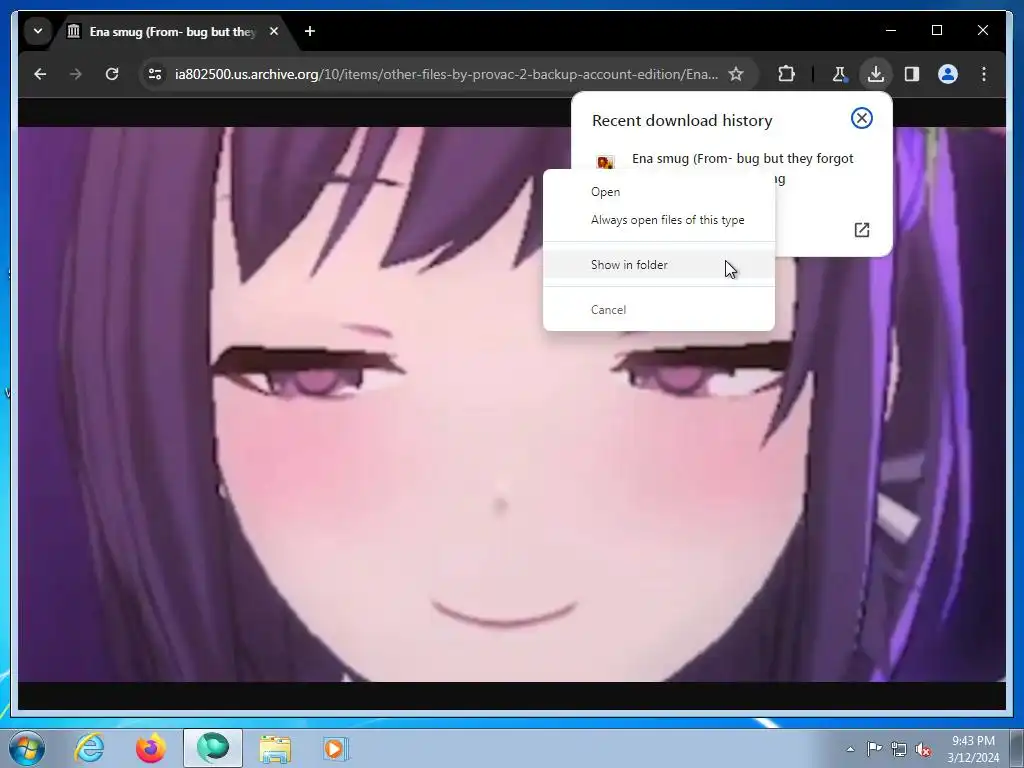Choose Open in the context menu

[659, 192]
